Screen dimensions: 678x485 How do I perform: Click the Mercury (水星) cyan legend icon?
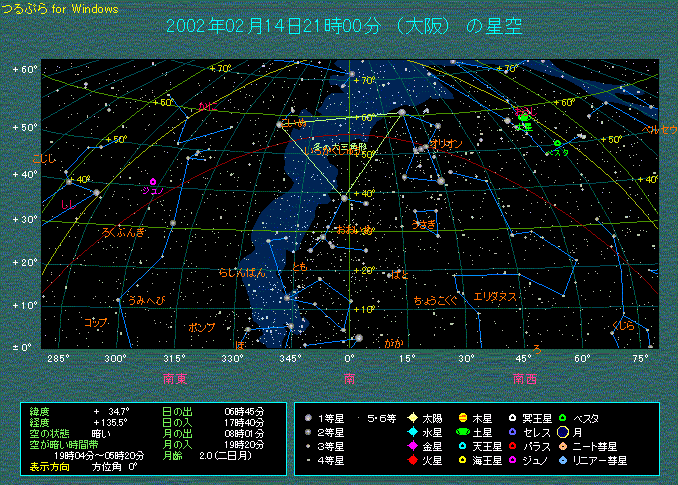click(412, 432)
